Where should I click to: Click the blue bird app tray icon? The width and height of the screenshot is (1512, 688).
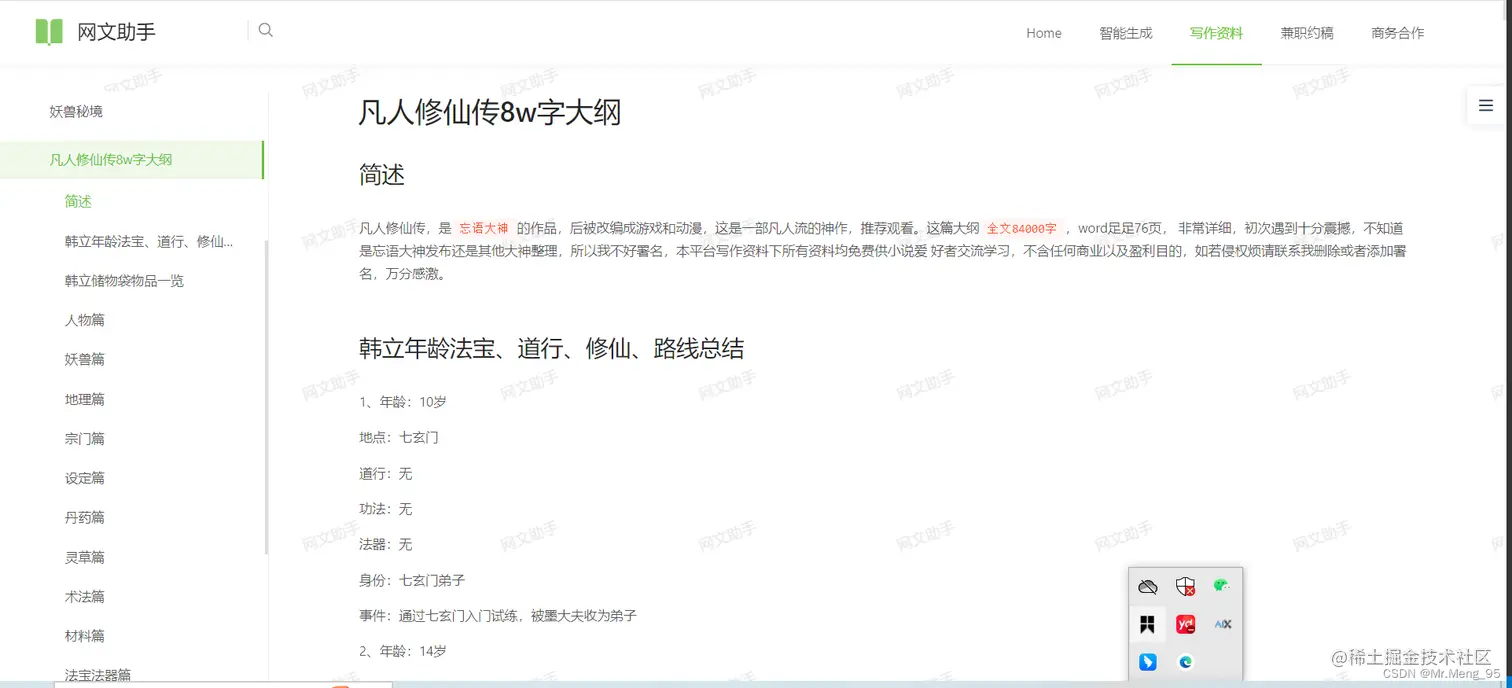[x=1147, y=661]
